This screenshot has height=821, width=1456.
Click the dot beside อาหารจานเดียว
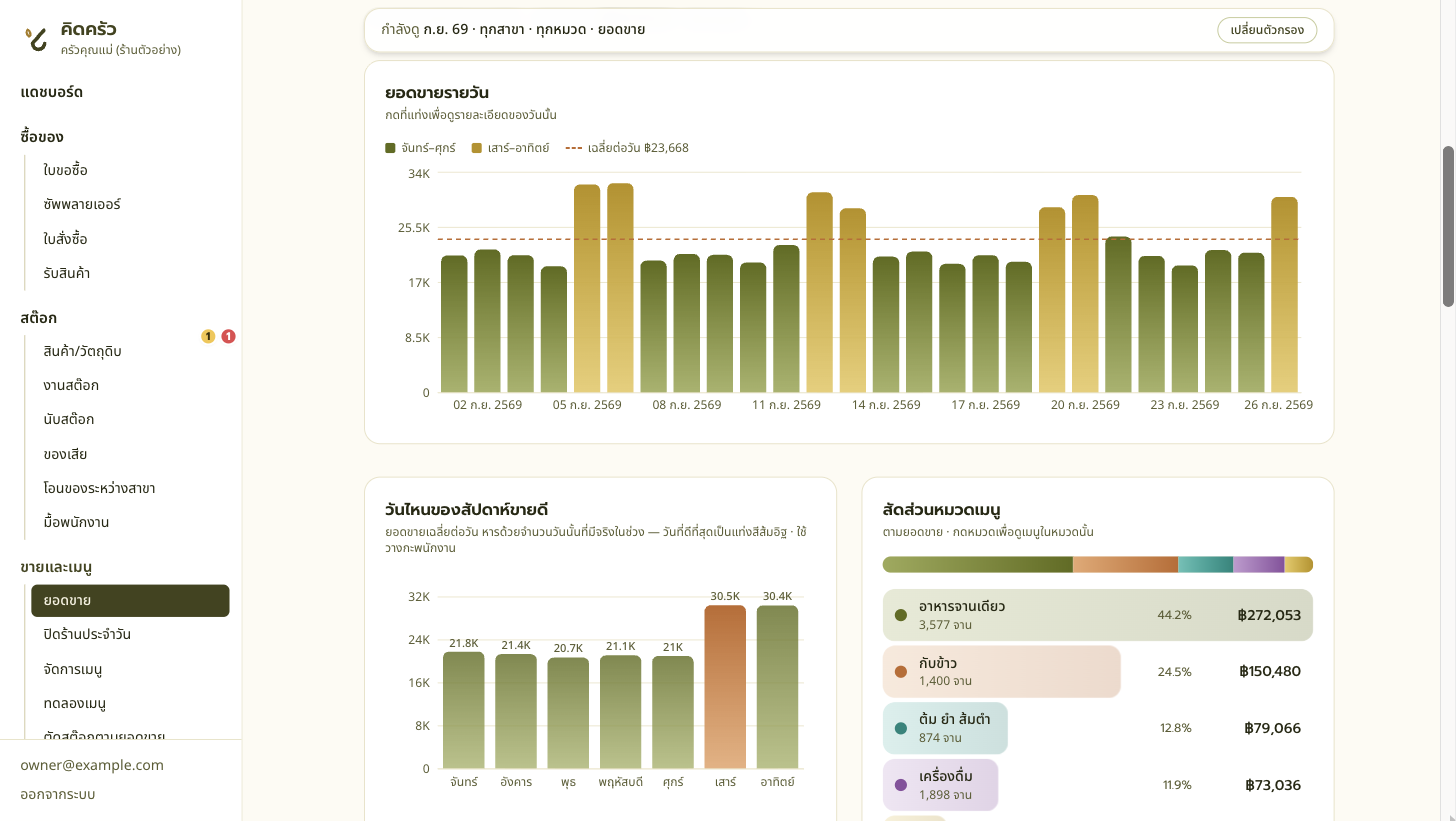coord(901,615)
